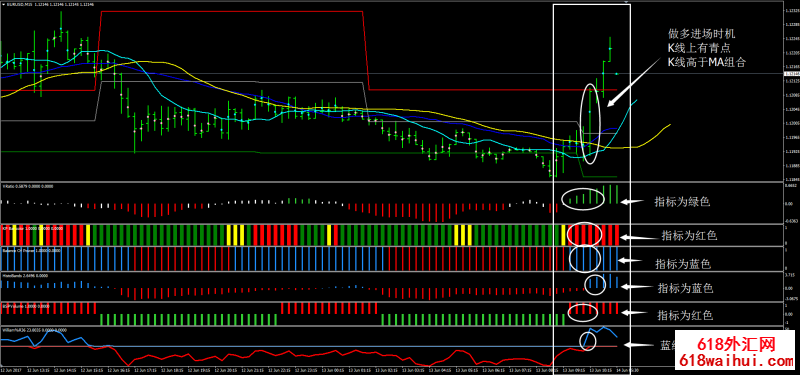Image resolution: width=800 pixels, height=375 pixels.
Task: Click the 做多进场时机 annotation text
Action: [702, 34]
